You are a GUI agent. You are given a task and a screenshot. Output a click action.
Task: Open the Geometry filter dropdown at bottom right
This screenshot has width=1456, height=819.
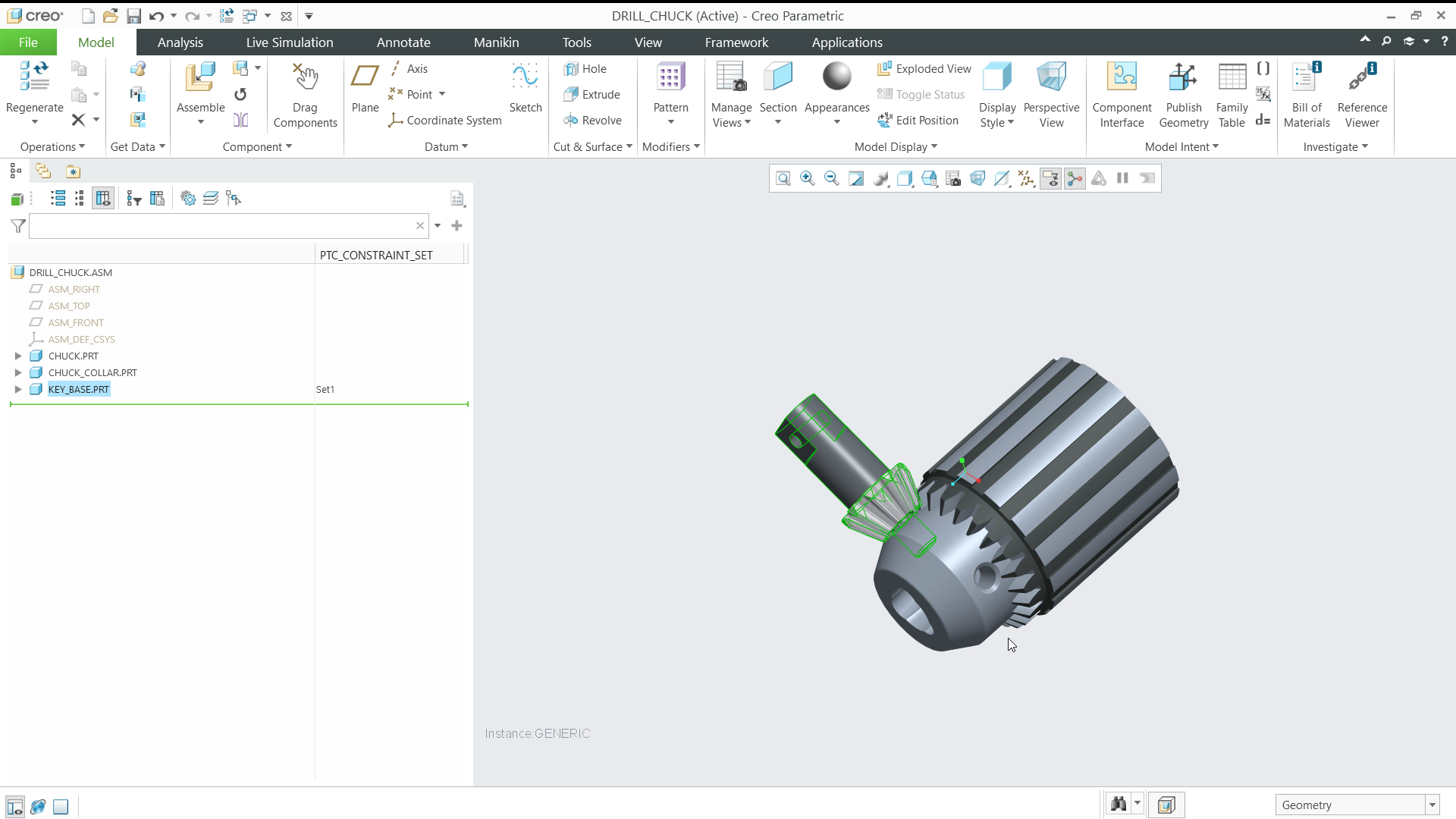1432,805
